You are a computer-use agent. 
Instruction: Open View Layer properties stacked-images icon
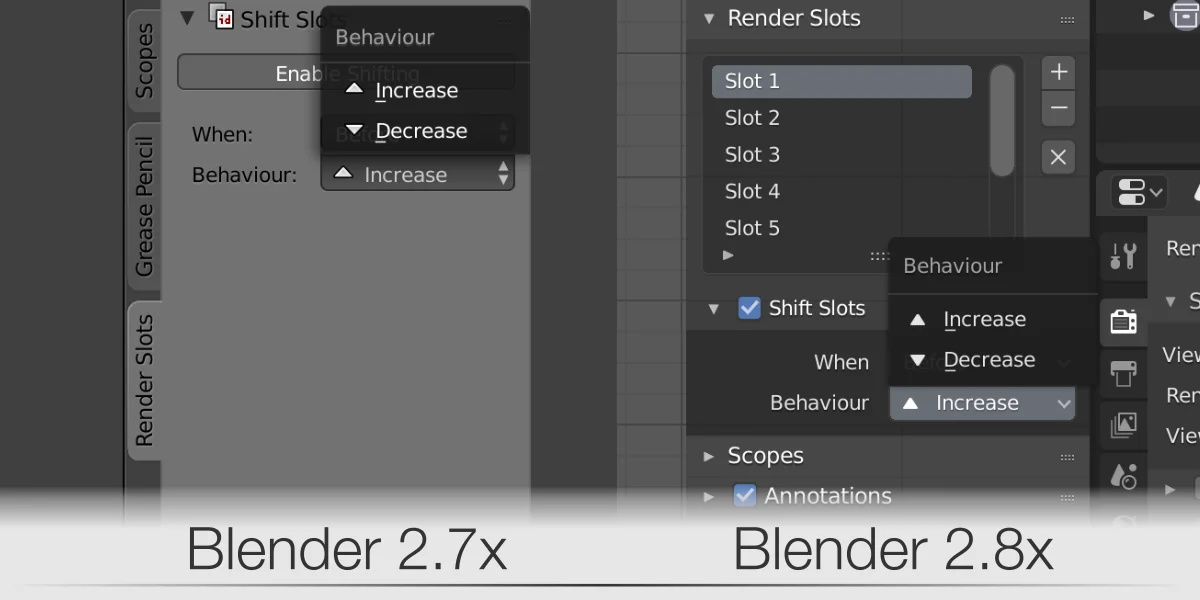pos(1123,425)
